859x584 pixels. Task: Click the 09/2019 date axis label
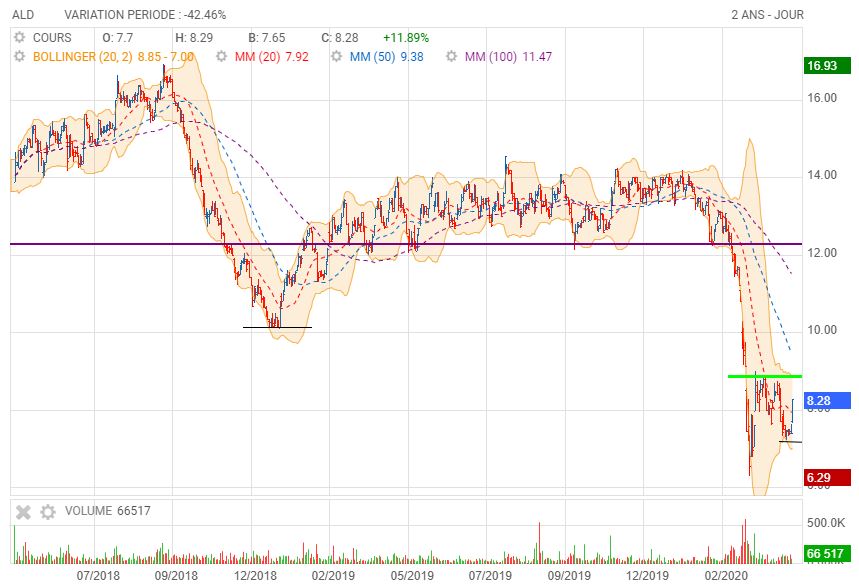(570, 576)
